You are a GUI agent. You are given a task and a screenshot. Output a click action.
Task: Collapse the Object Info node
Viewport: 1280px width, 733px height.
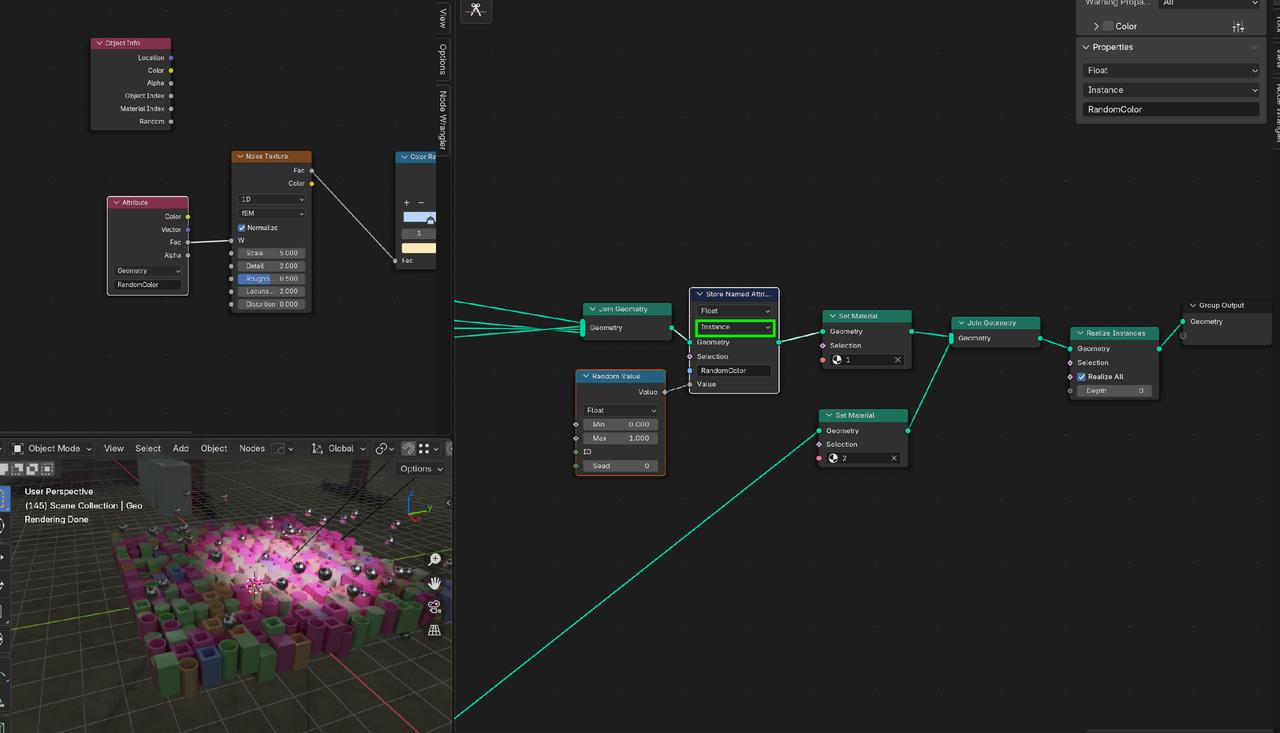point(99,43)
